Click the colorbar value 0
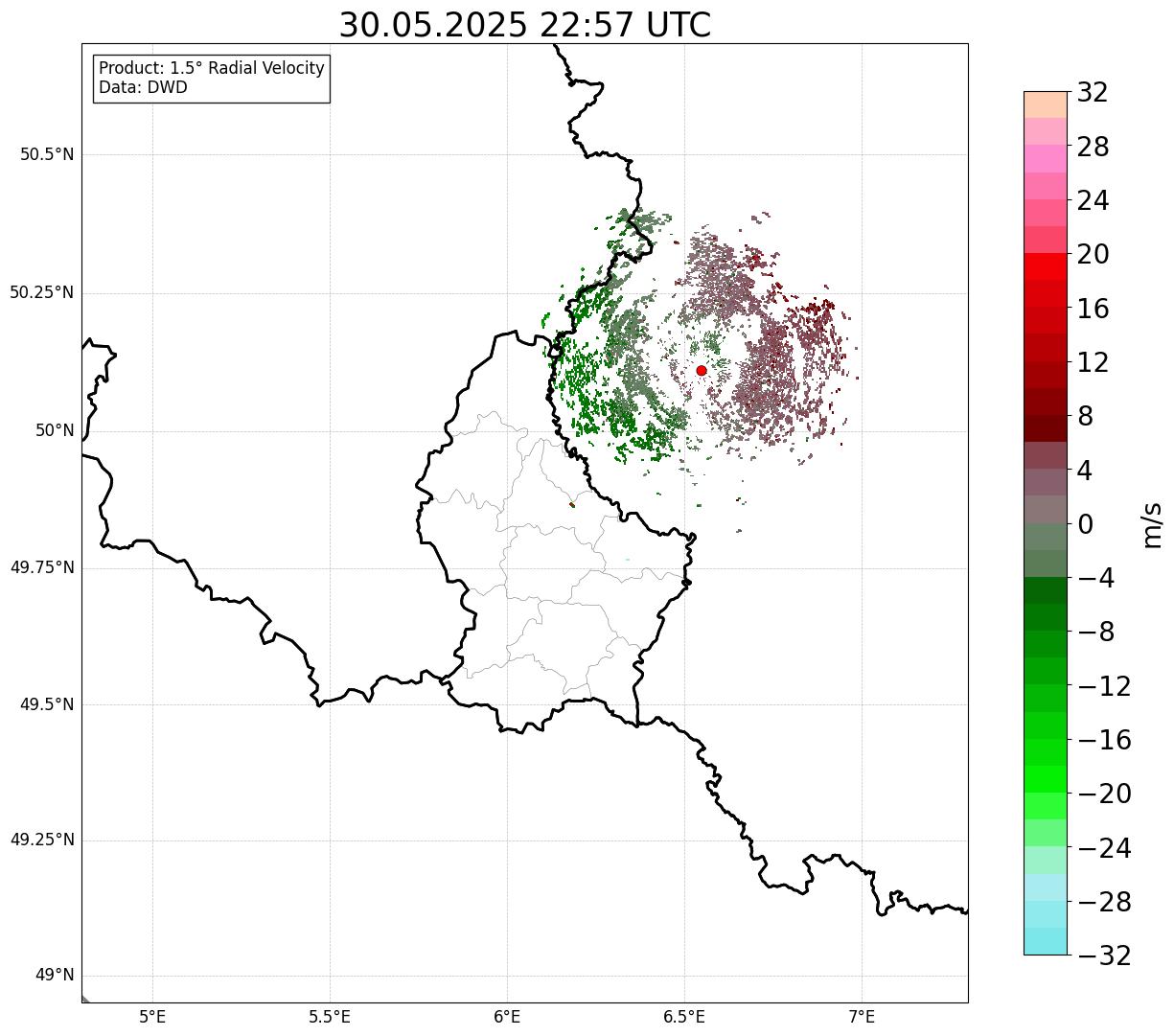This screenshot has width=1174, height=1036. [1085, 524]
